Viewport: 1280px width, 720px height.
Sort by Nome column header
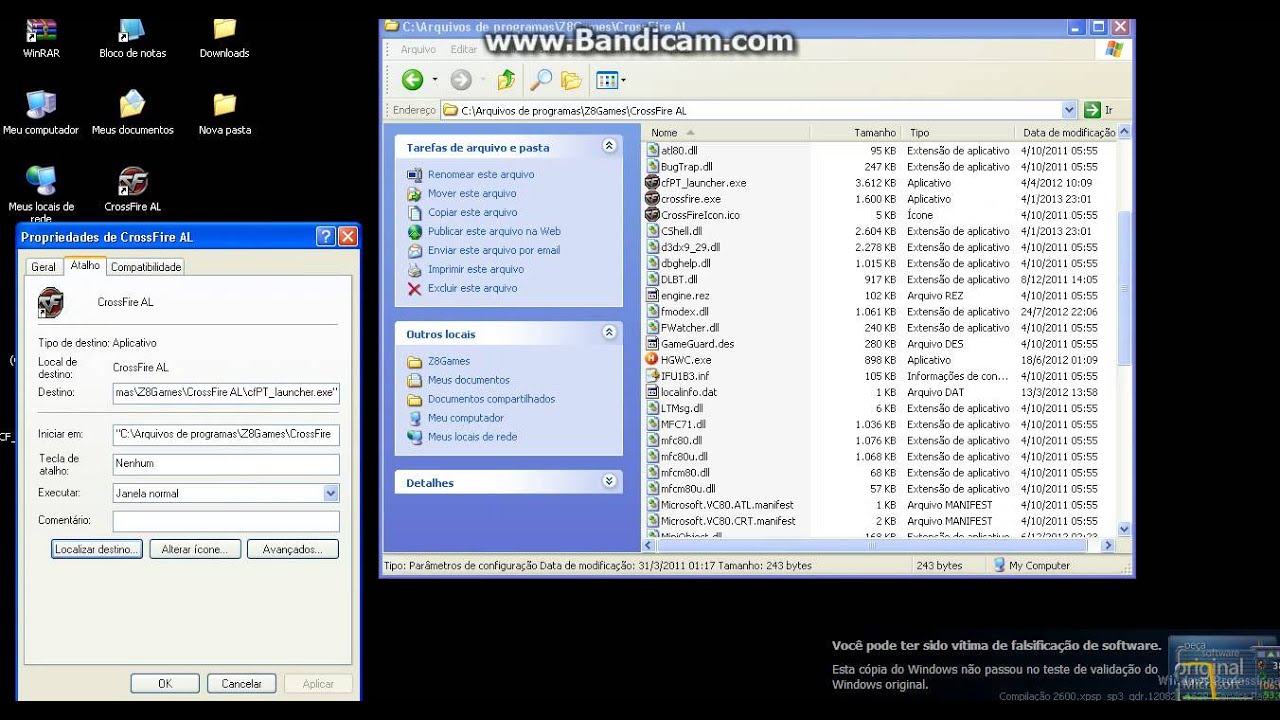pyautogui.click(x=726, y=132)
